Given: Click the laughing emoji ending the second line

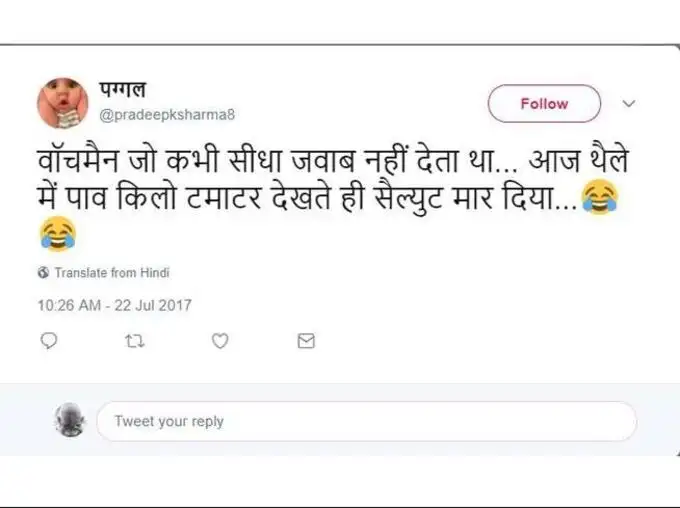Looking at the screenshot, I should pos(598,199).
